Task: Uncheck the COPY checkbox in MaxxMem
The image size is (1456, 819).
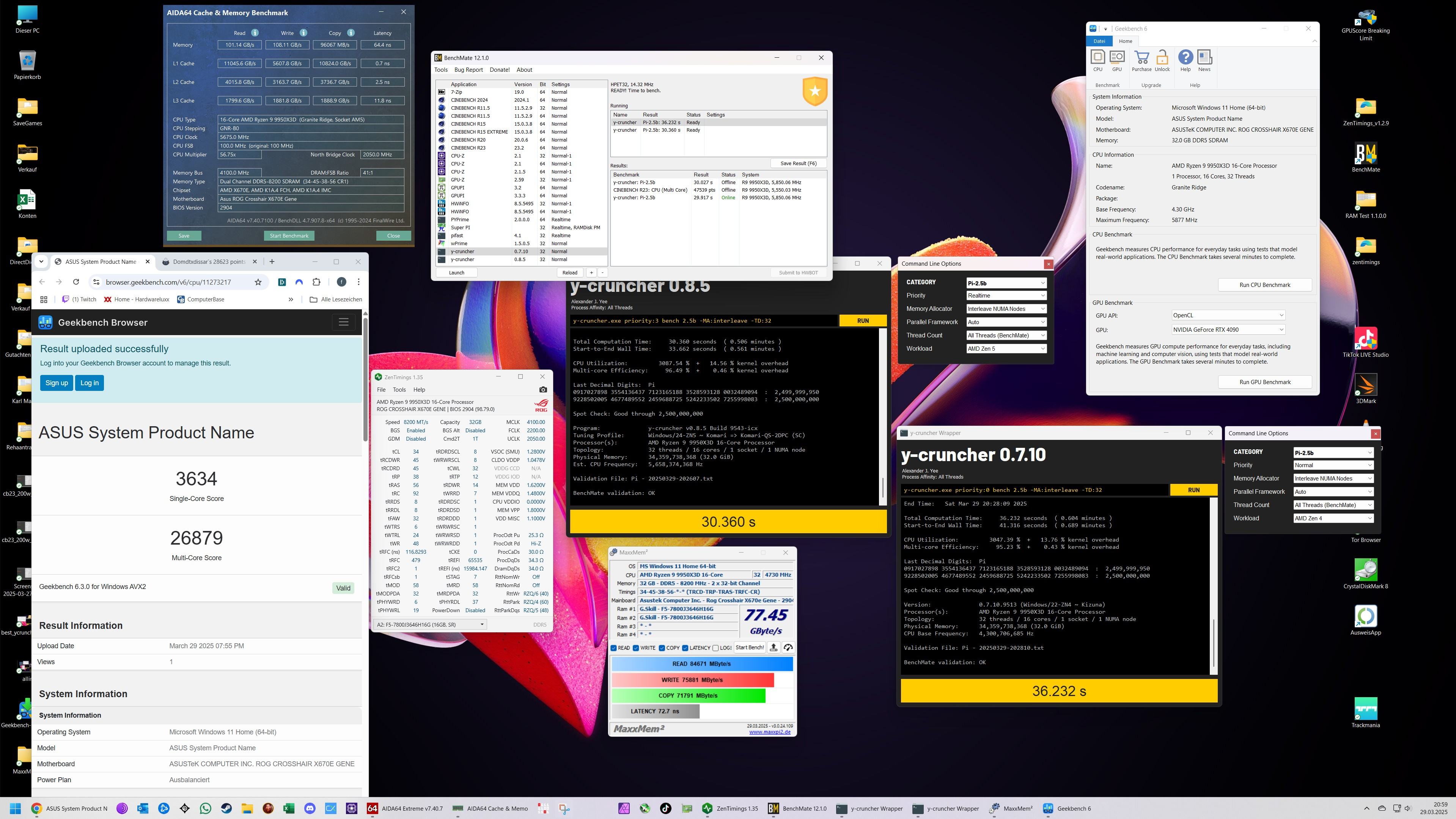Action: (x=662, y=648)
